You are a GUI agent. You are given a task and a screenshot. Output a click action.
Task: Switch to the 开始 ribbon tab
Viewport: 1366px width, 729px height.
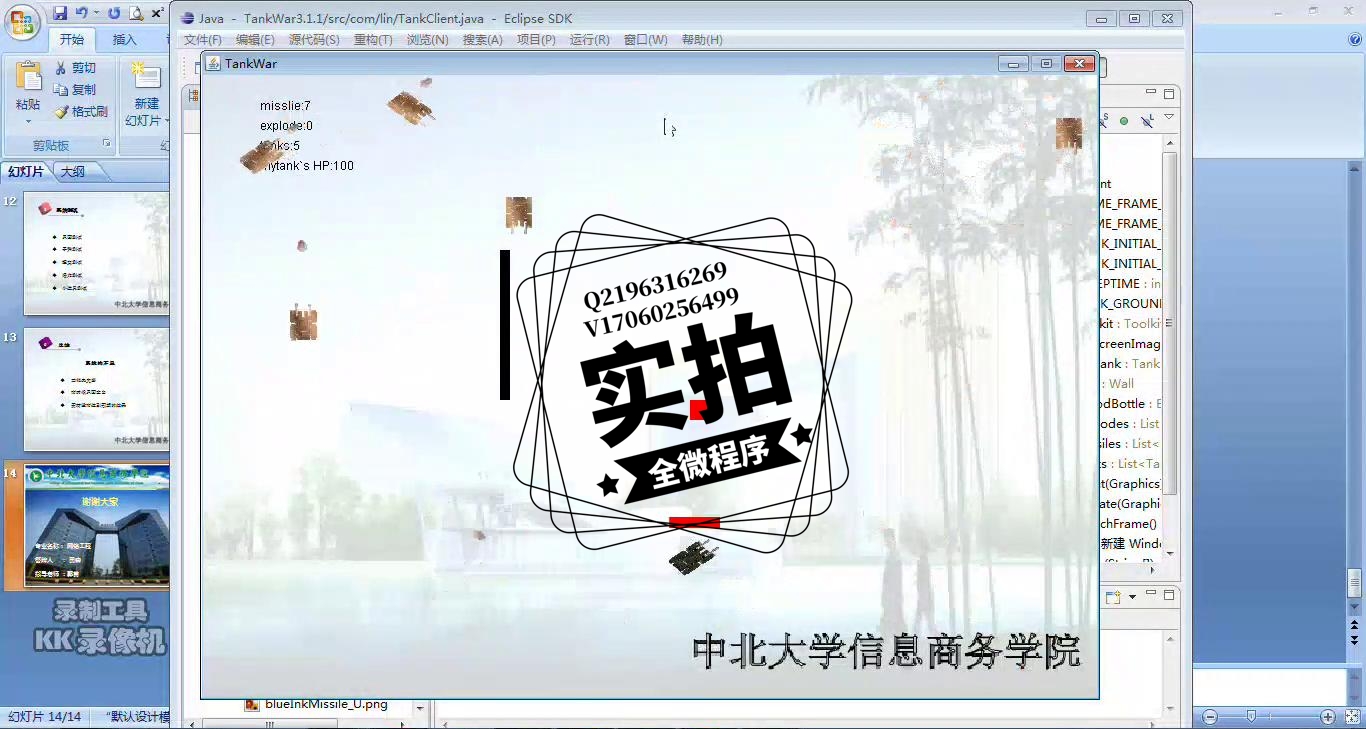point(72,40)
